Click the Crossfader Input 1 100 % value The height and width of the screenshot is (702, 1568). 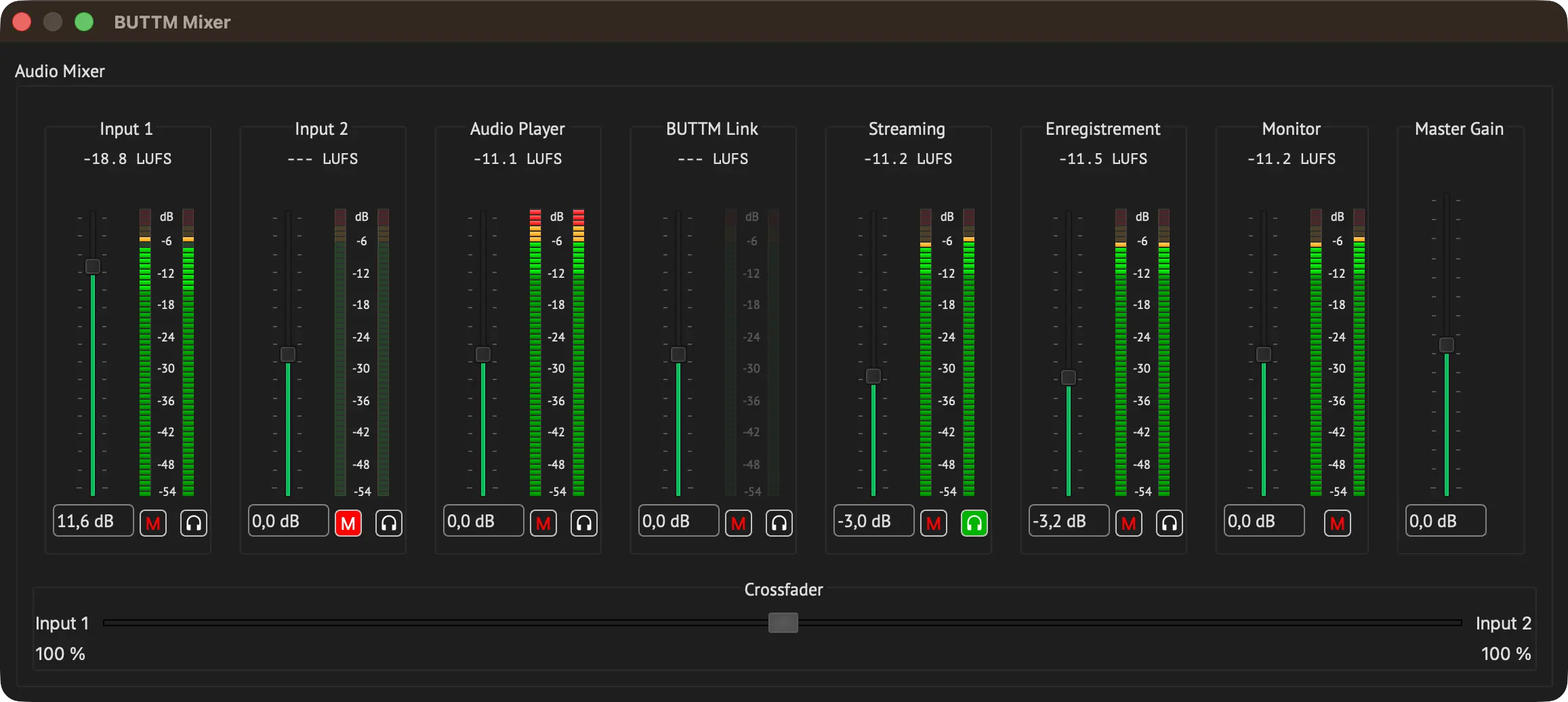point(60,654)
